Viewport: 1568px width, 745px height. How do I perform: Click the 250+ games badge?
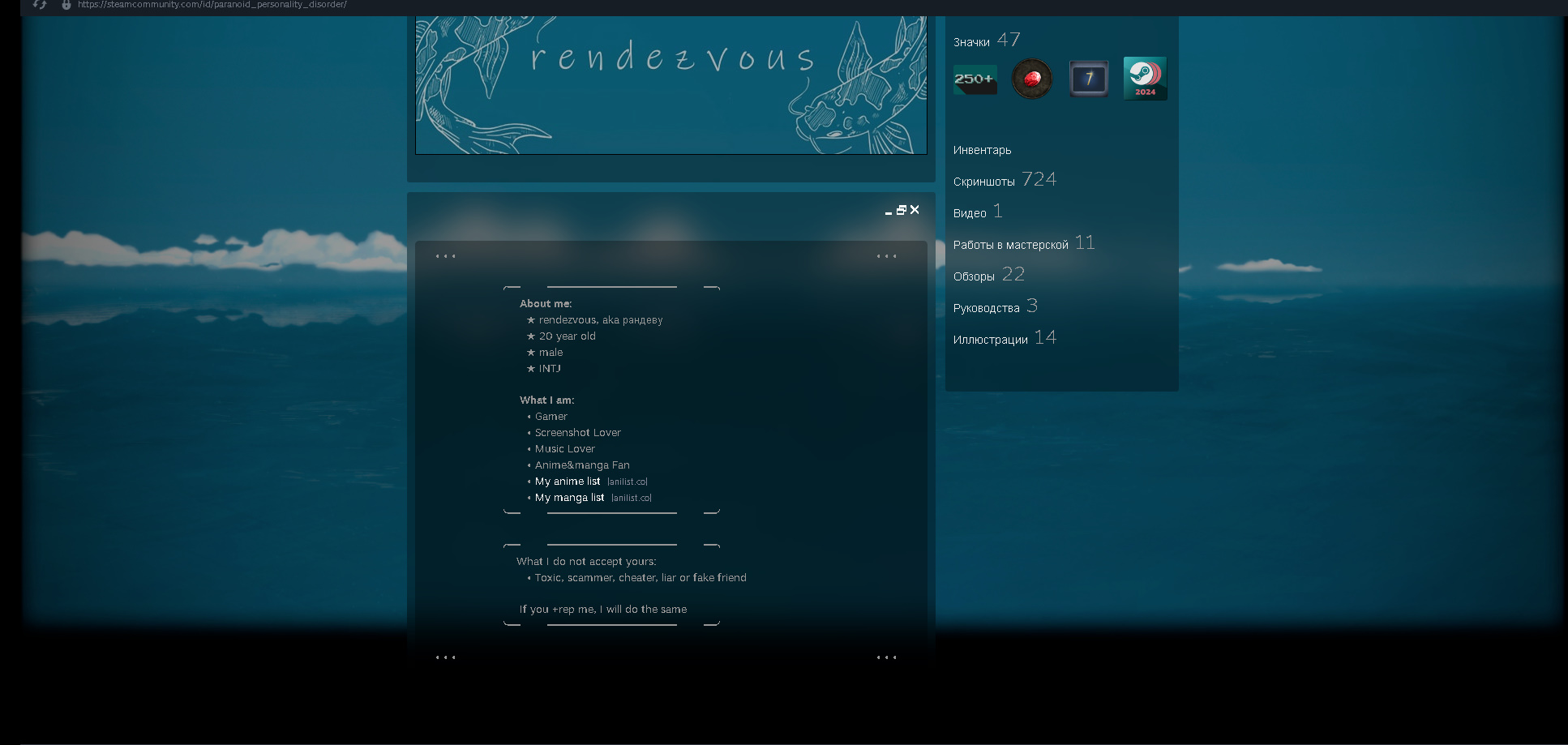tap(975, 79)
